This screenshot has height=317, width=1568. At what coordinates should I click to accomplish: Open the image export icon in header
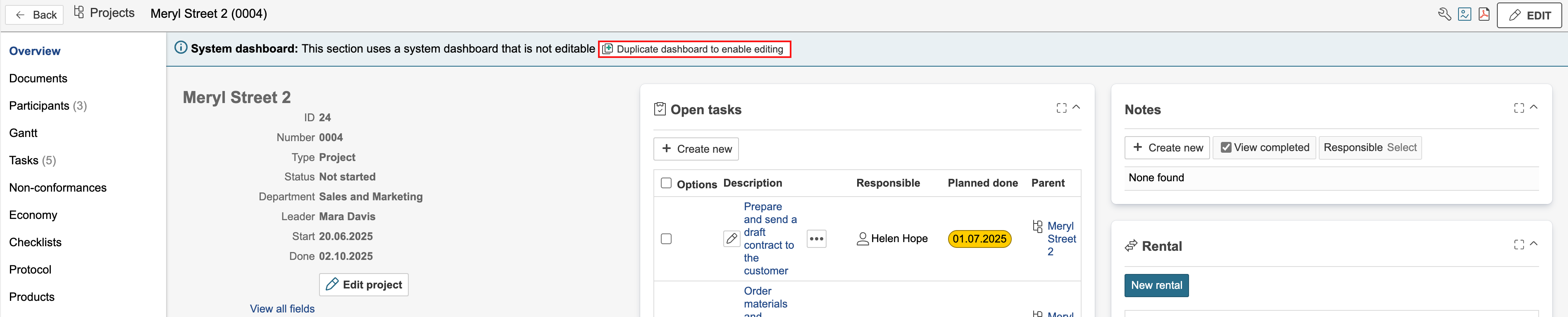1465,14
